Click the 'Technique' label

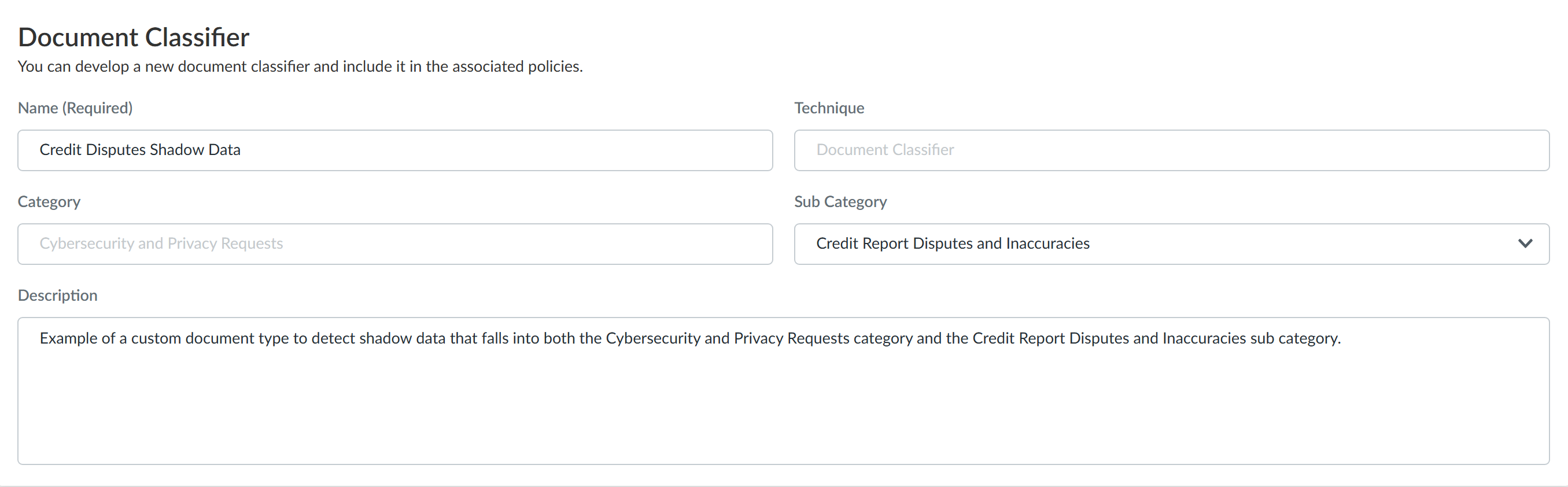click(x=829, y=108)
